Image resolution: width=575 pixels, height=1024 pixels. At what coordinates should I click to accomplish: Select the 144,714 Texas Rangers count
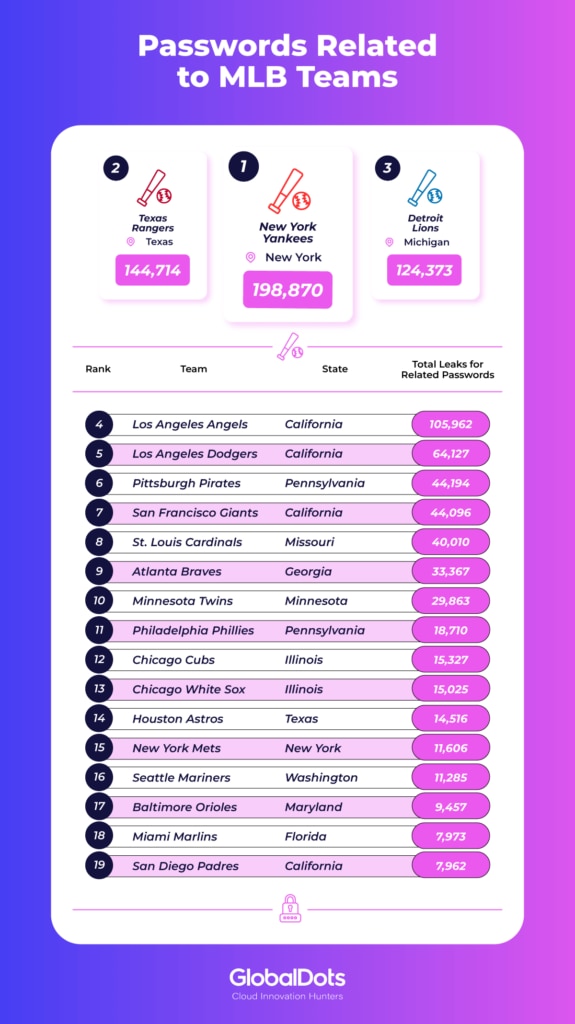pyautogui.click(x=153, y=270)
